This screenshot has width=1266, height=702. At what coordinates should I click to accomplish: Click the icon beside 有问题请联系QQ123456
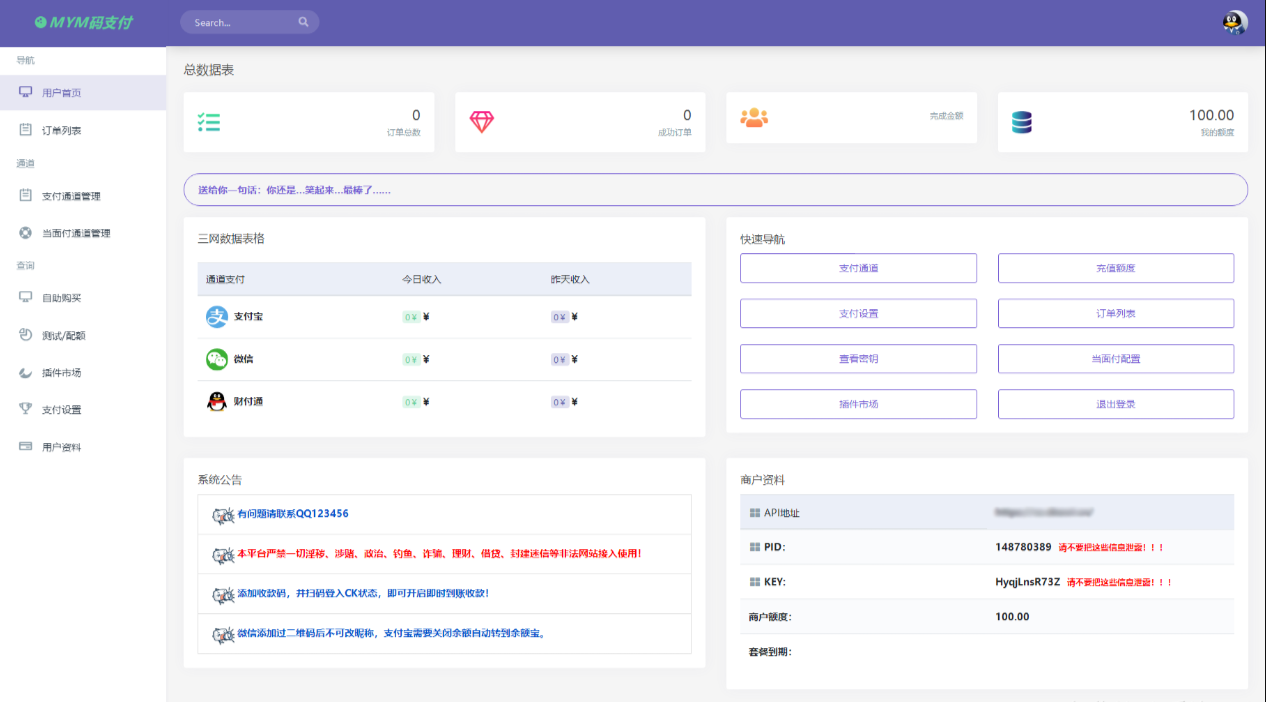tap(223, 515)
